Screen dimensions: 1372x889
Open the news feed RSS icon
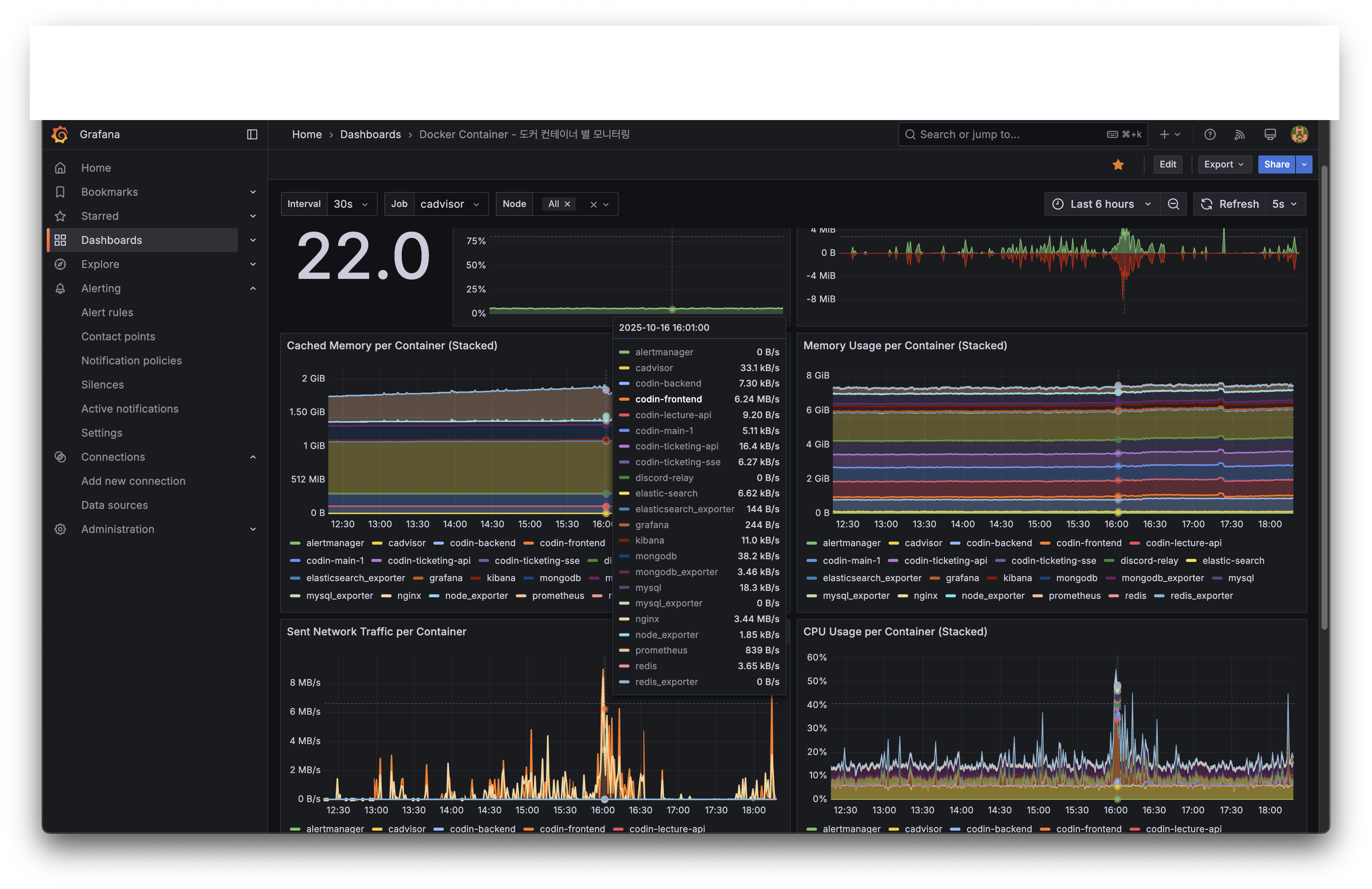click(x=1239, y=134)
